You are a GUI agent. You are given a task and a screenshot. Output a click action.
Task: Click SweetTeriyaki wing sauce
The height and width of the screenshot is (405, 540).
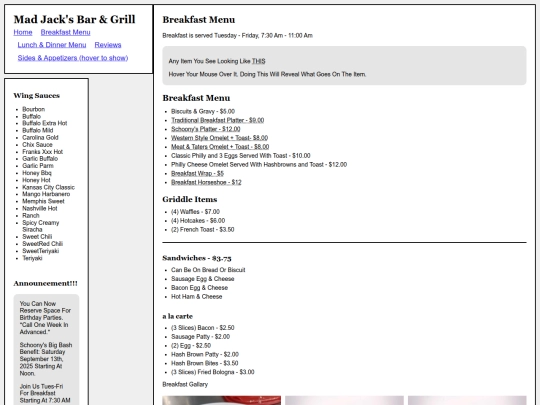coord(40,251)
